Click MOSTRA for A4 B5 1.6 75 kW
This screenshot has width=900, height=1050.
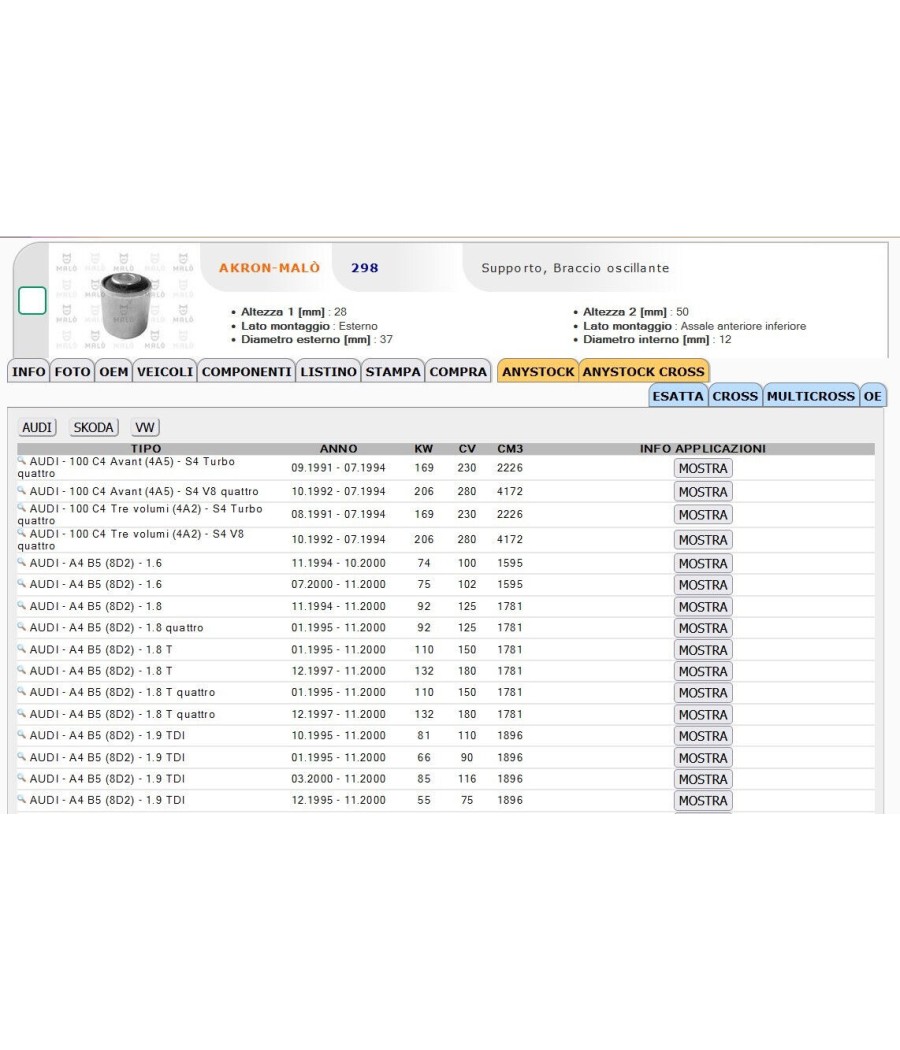[x=703, y=585]
